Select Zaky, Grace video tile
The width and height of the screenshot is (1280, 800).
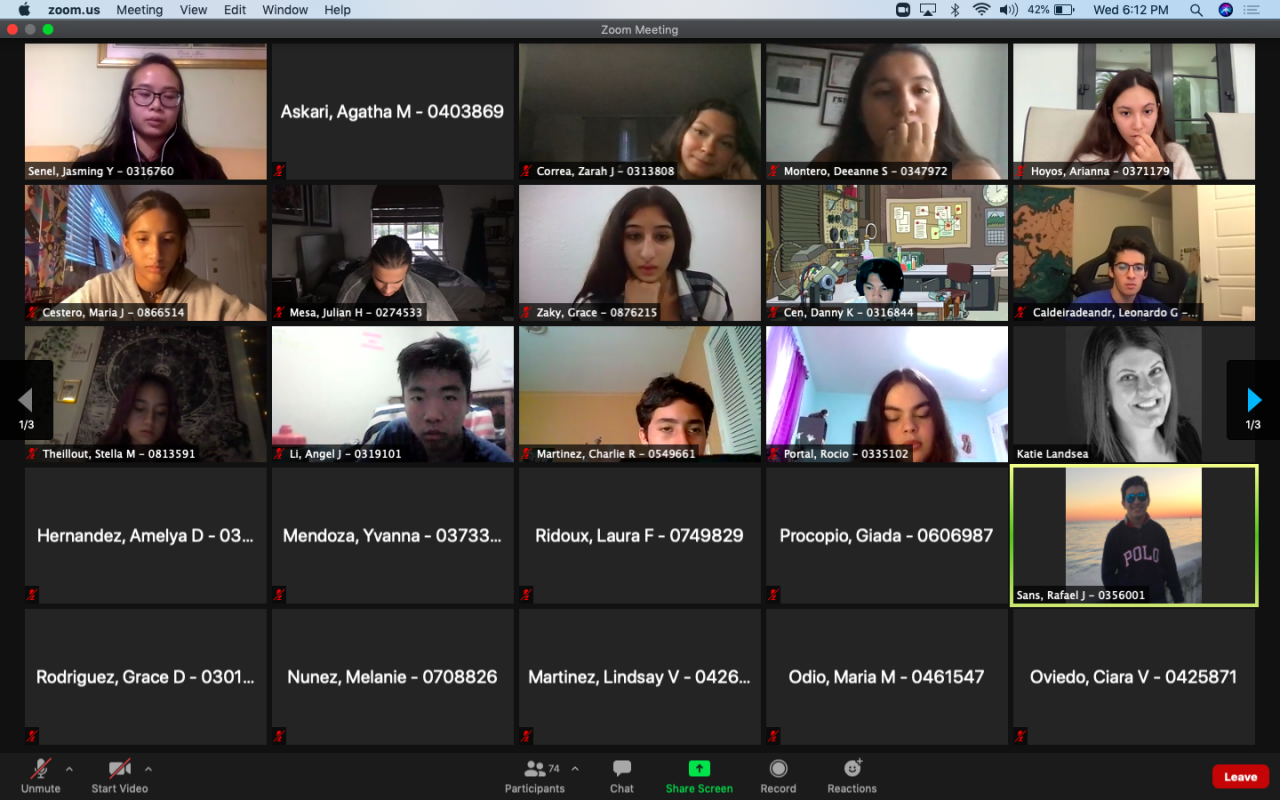pos(640,253)
